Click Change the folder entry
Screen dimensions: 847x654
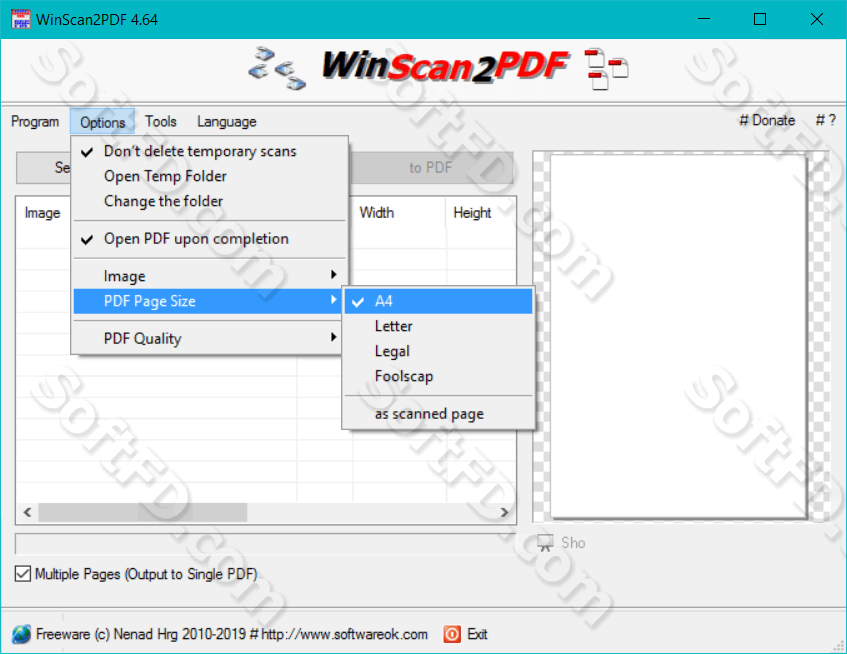coord(209,201)
